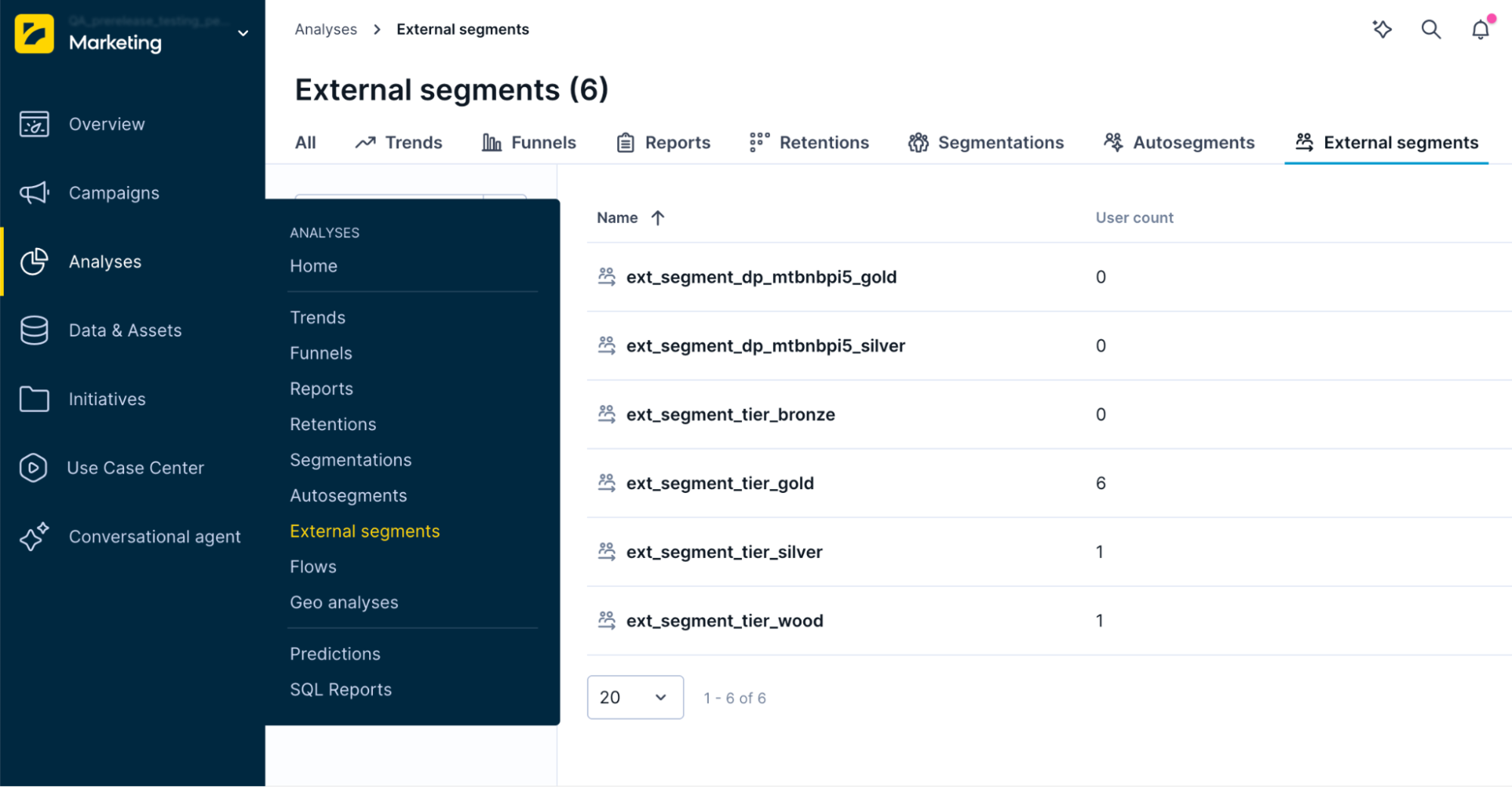Switch to the Trends tab

[x=399, y=143]
